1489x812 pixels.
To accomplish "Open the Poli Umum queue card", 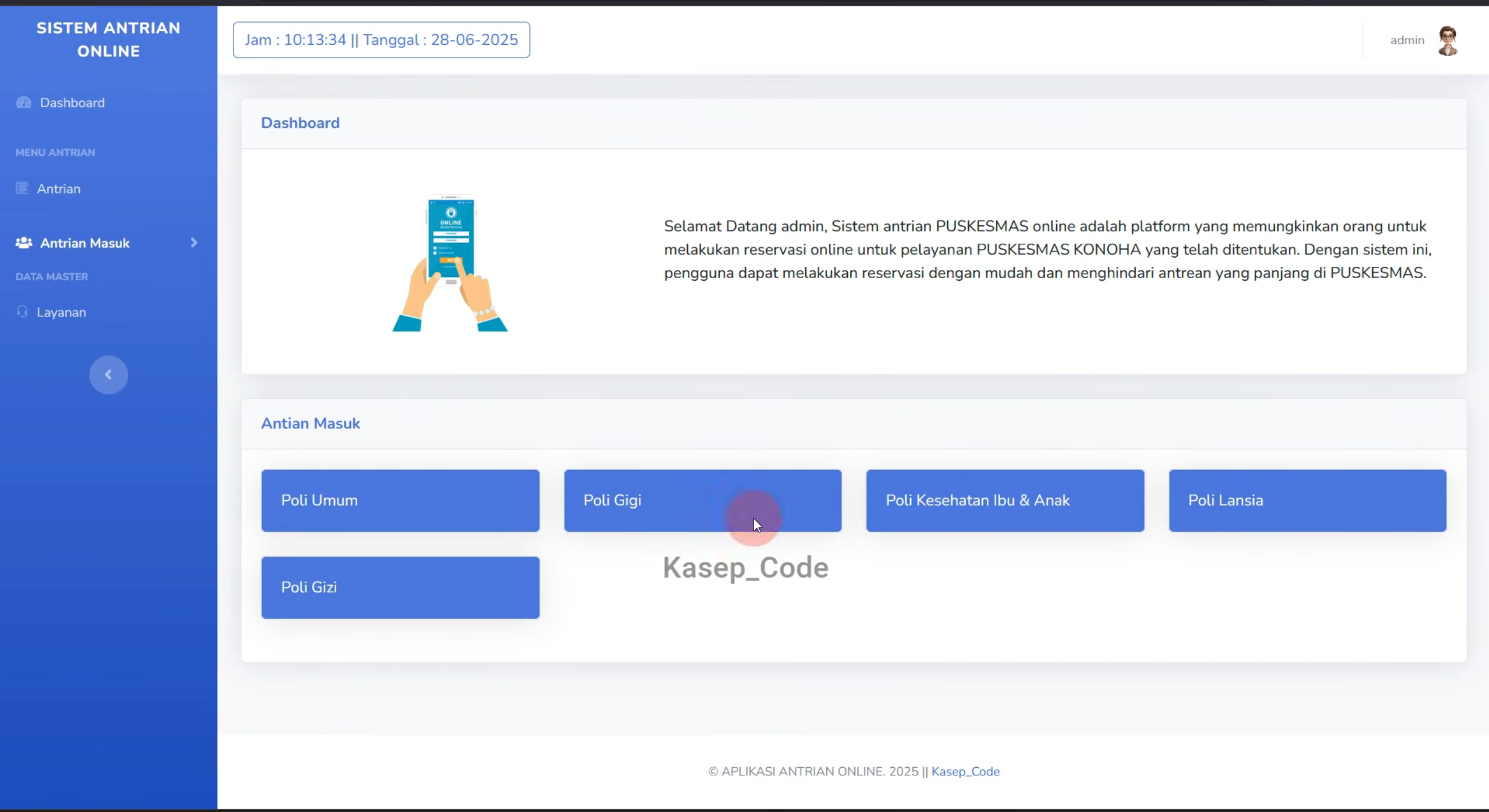I will click(x=400, y=500).
